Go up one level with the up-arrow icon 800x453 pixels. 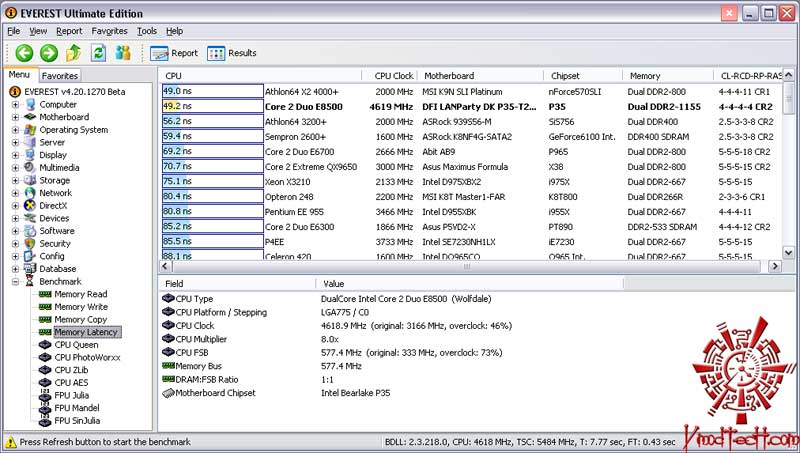(74, 53)
